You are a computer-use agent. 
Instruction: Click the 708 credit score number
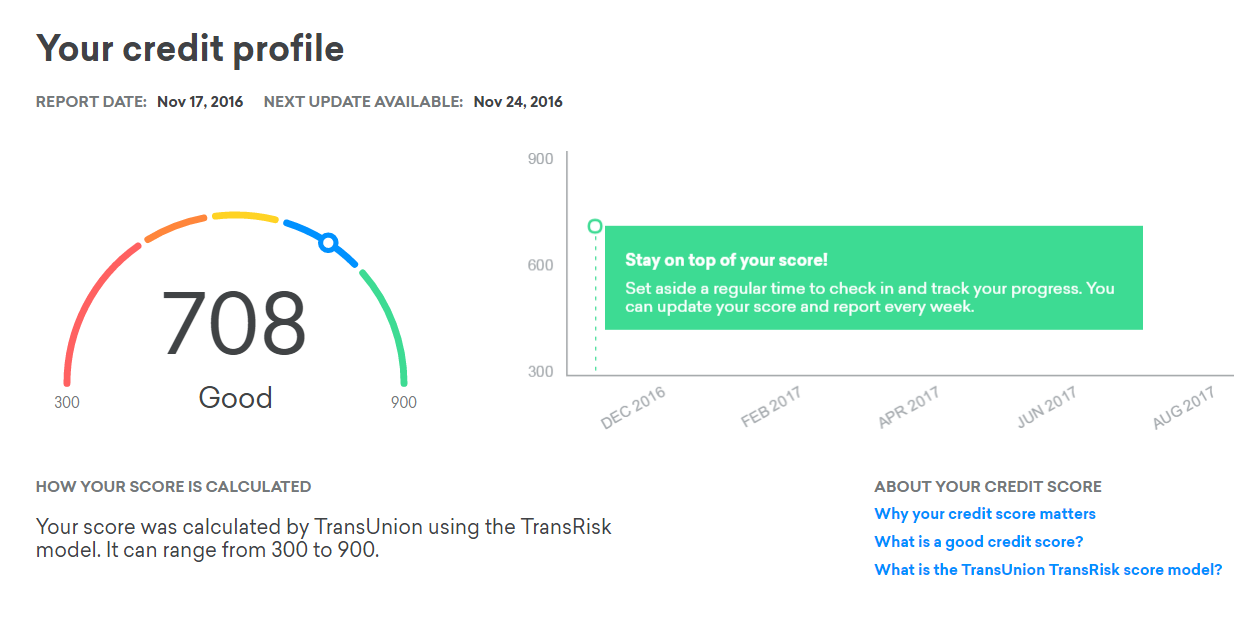[x=234, y=323]
